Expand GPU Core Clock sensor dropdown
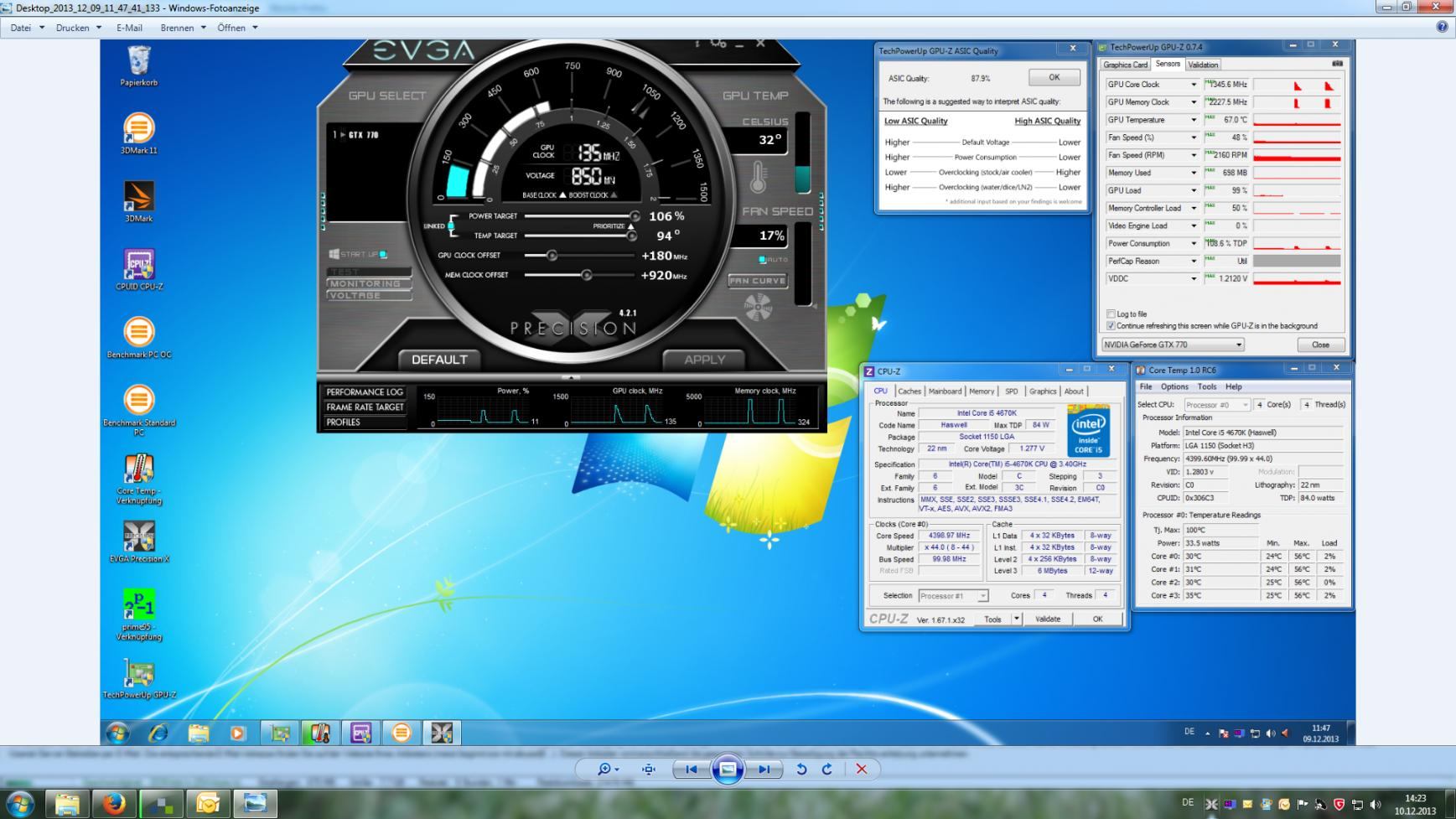 pyautogui.click(x=1194, y=85)
